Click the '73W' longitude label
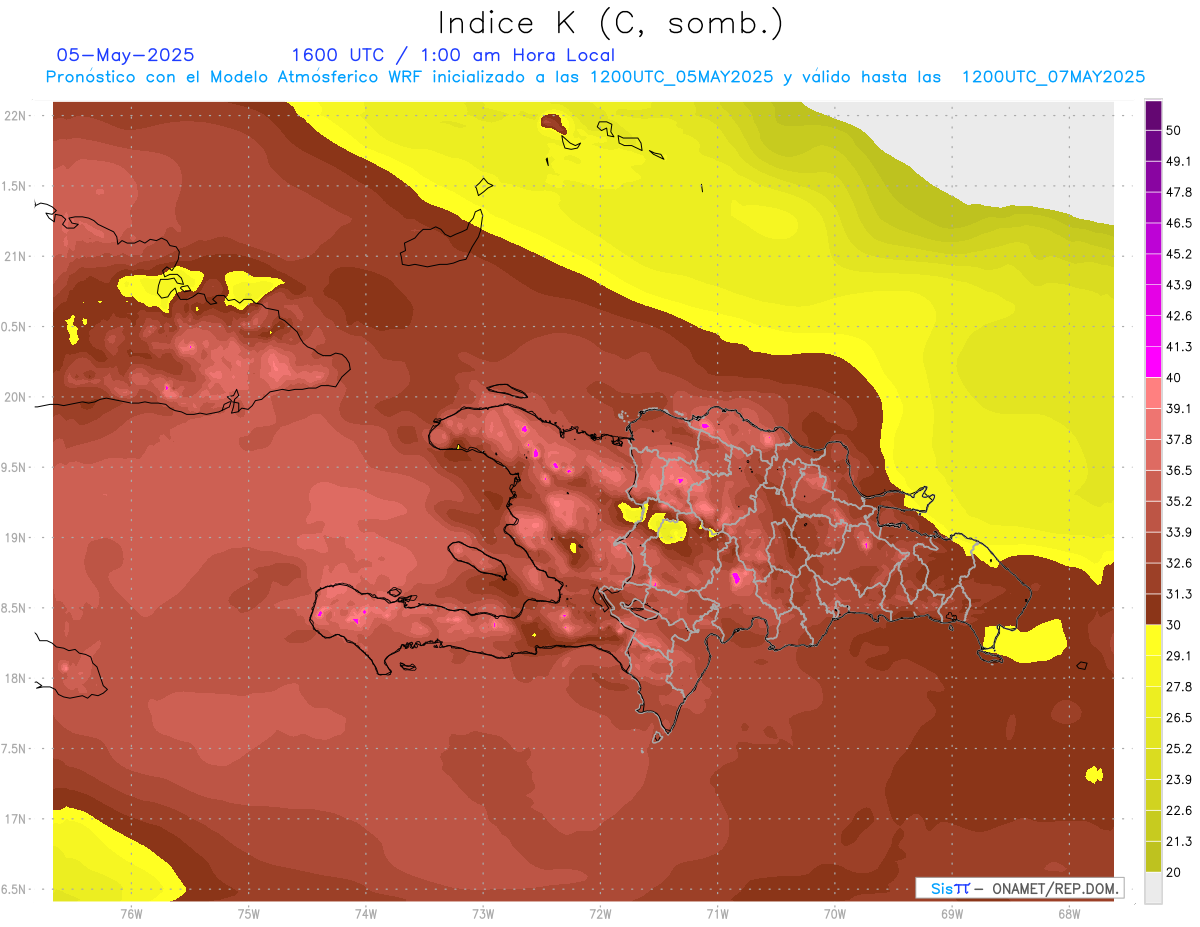The height and width of the screenshot is (927, 1200). (x=483, y=913)
